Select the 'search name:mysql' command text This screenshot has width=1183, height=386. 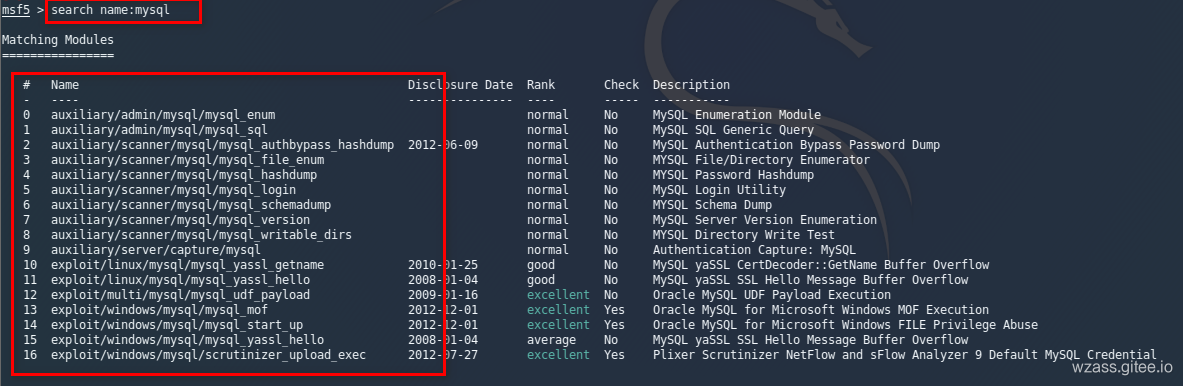[x=111, y=11]
